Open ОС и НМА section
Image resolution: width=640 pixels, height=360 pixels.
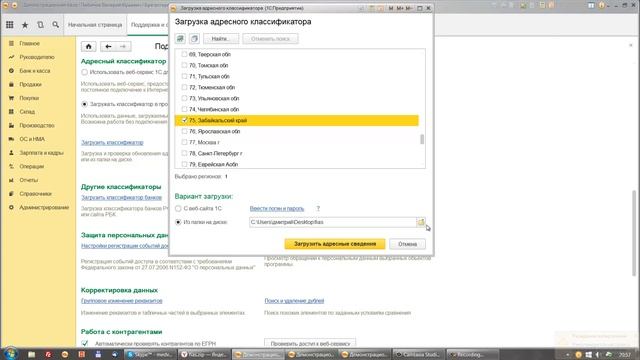[x=32, y=139]
